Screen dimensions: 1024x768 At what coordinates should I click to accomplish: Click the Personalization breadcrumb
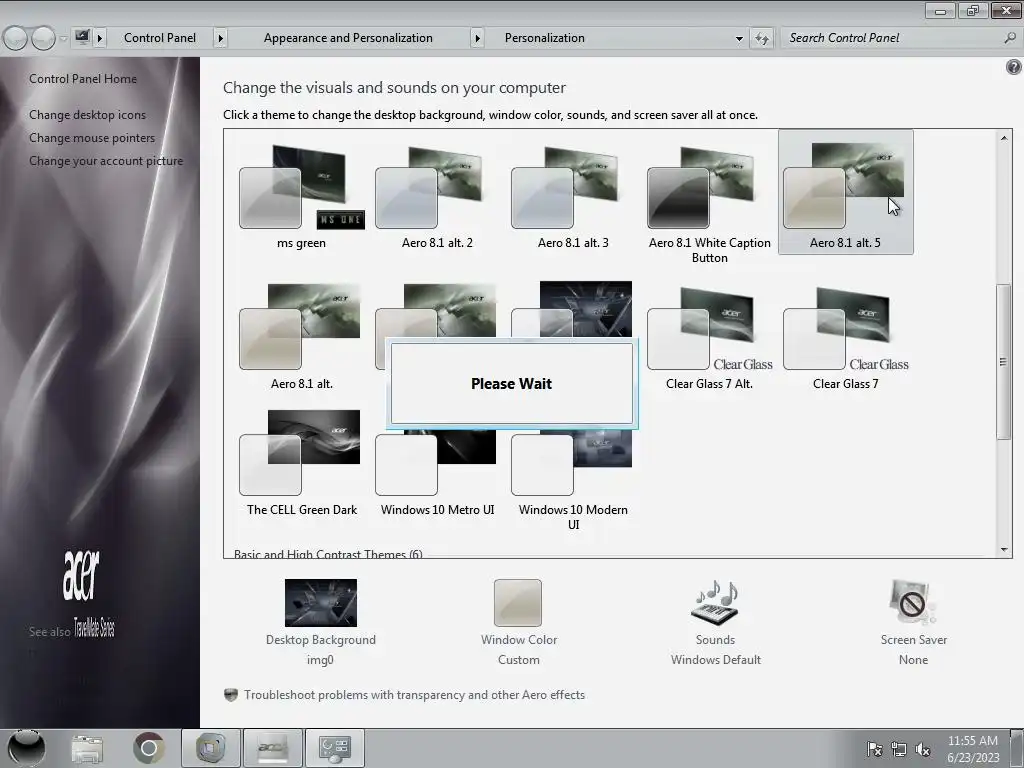click(545, 38)
